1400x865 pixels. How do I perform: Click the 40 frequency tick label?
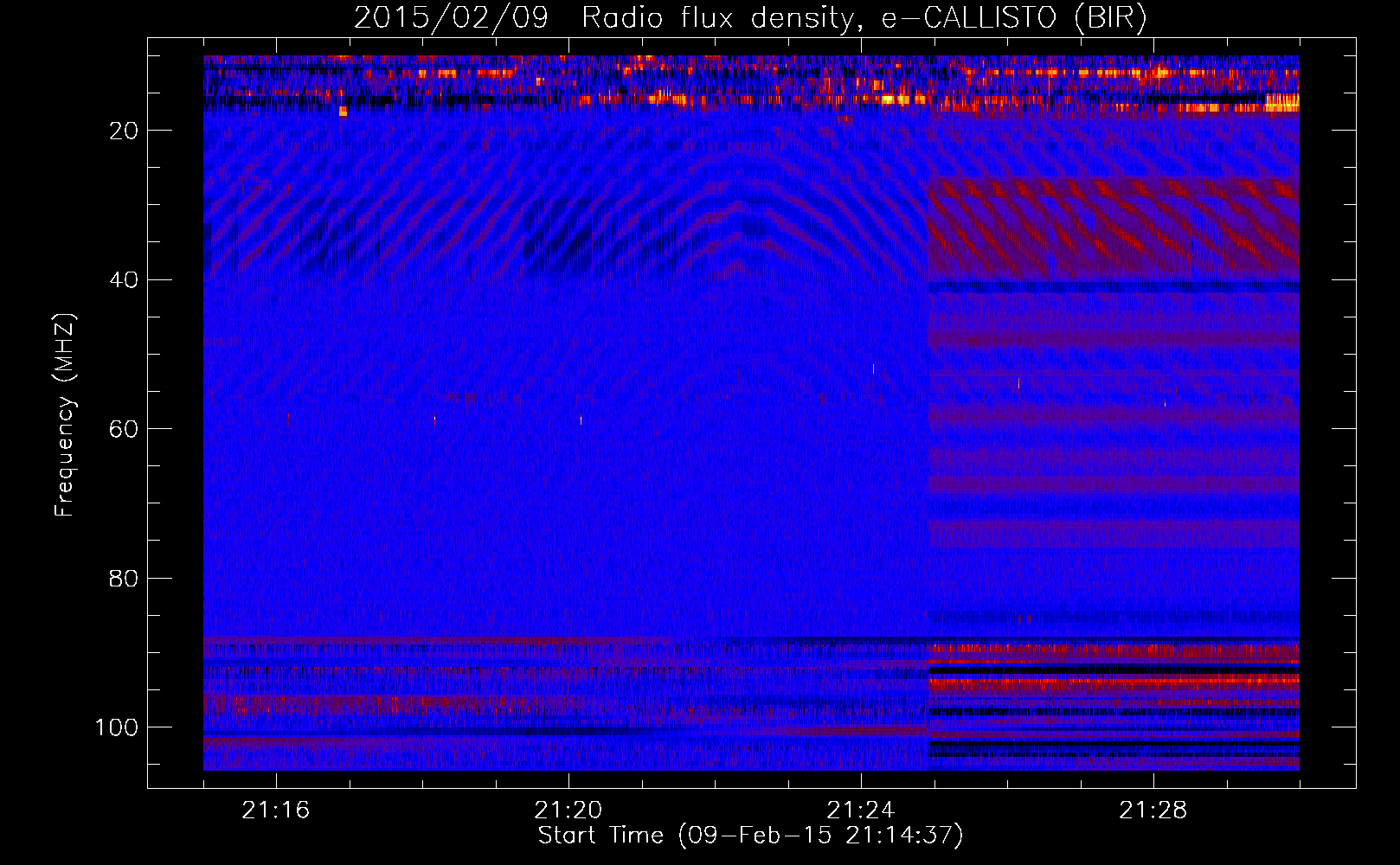124,280
